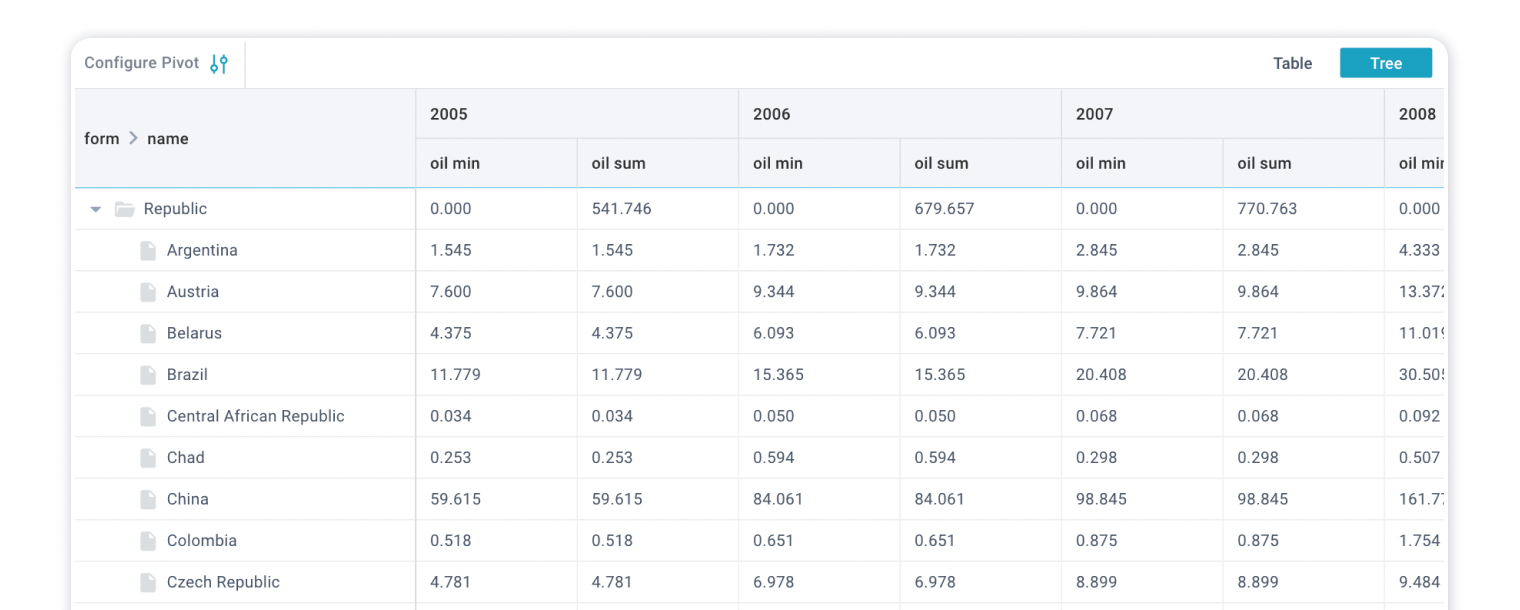Image resolution: width=1520 pixels, height=610 pixels.
Task: Open the Configure Pivot sliders icon
Action: [219, 63]
